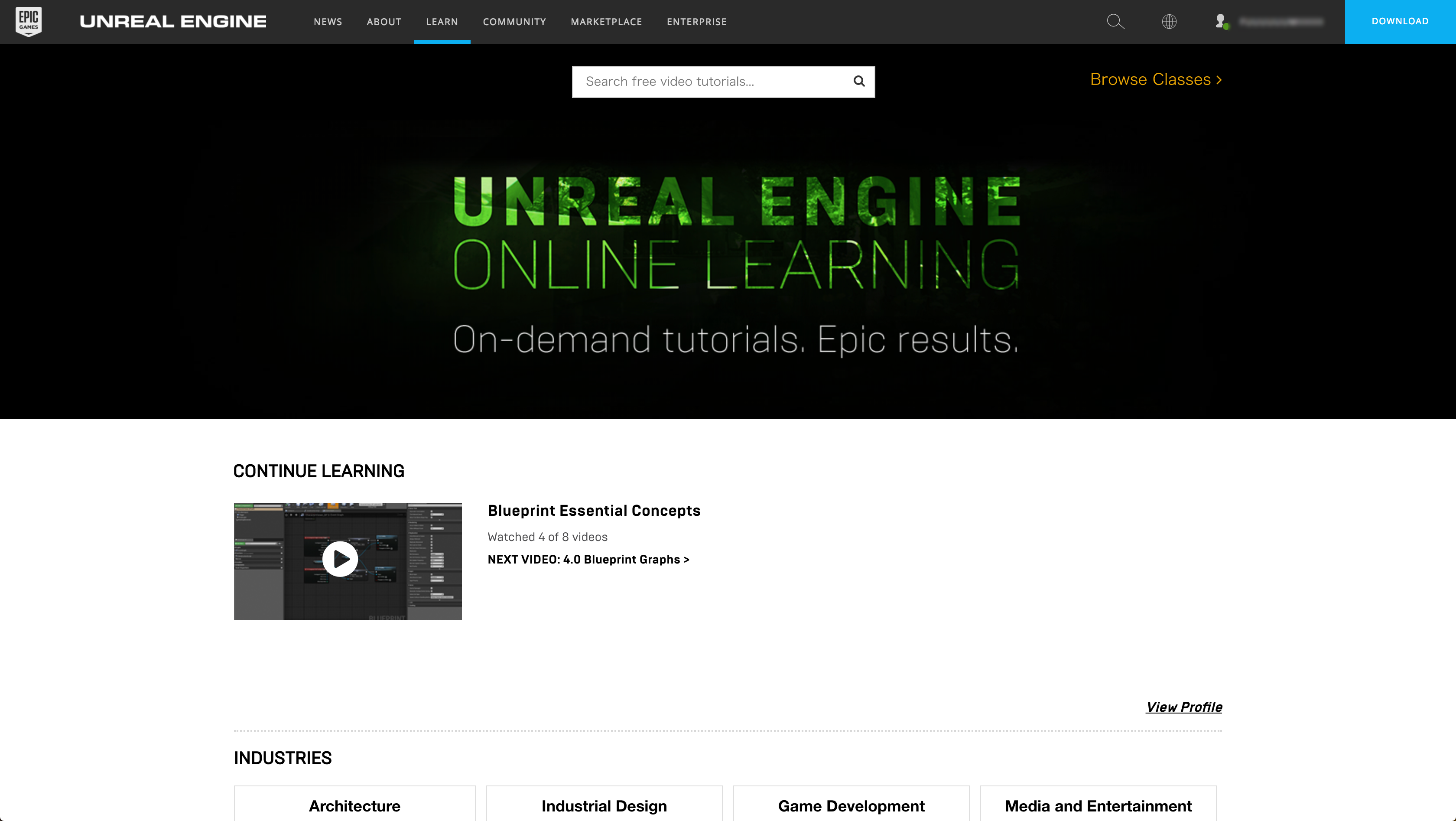The height and width of the screenshot is (821, 1456).
Task: Open search using the magnifier icon
Action: 1115,22
